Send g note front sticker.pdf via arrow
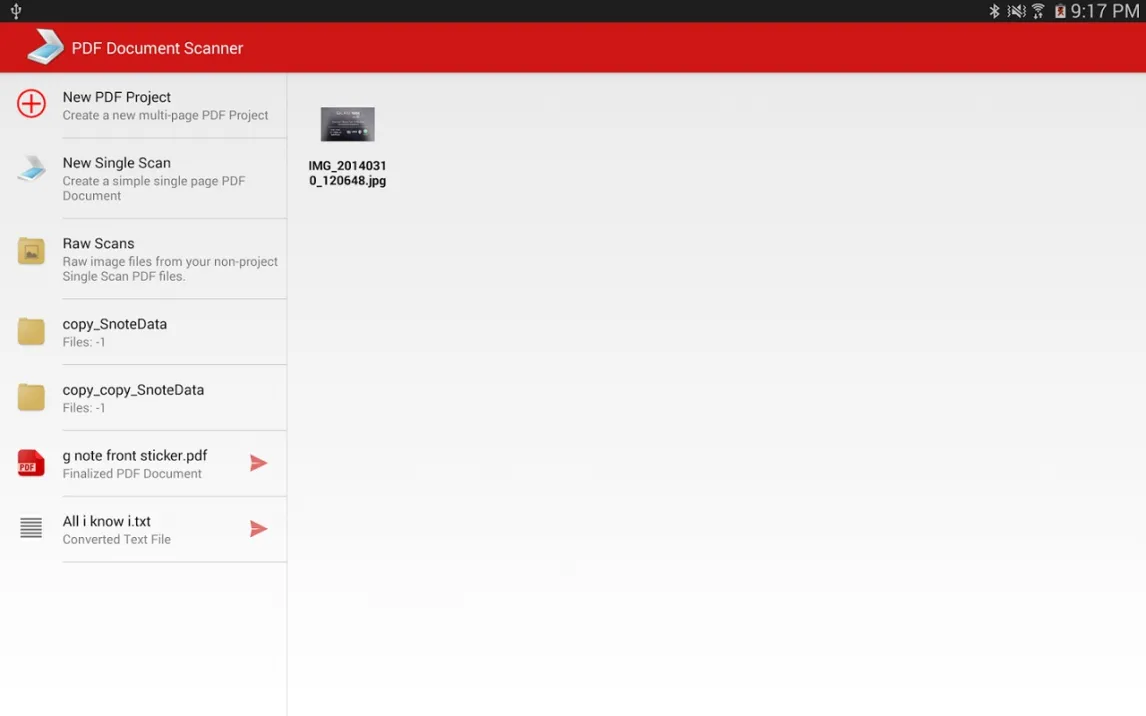The image size is (1146, 716). point(258,463)
